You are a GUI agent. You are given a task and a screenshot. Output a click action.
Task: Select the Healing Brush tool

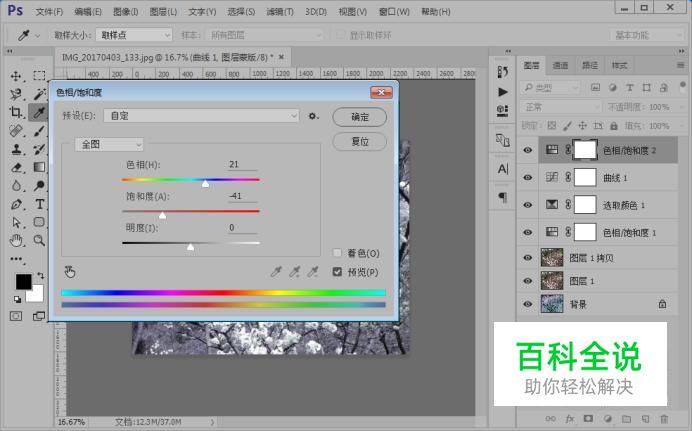pos(16,131)
